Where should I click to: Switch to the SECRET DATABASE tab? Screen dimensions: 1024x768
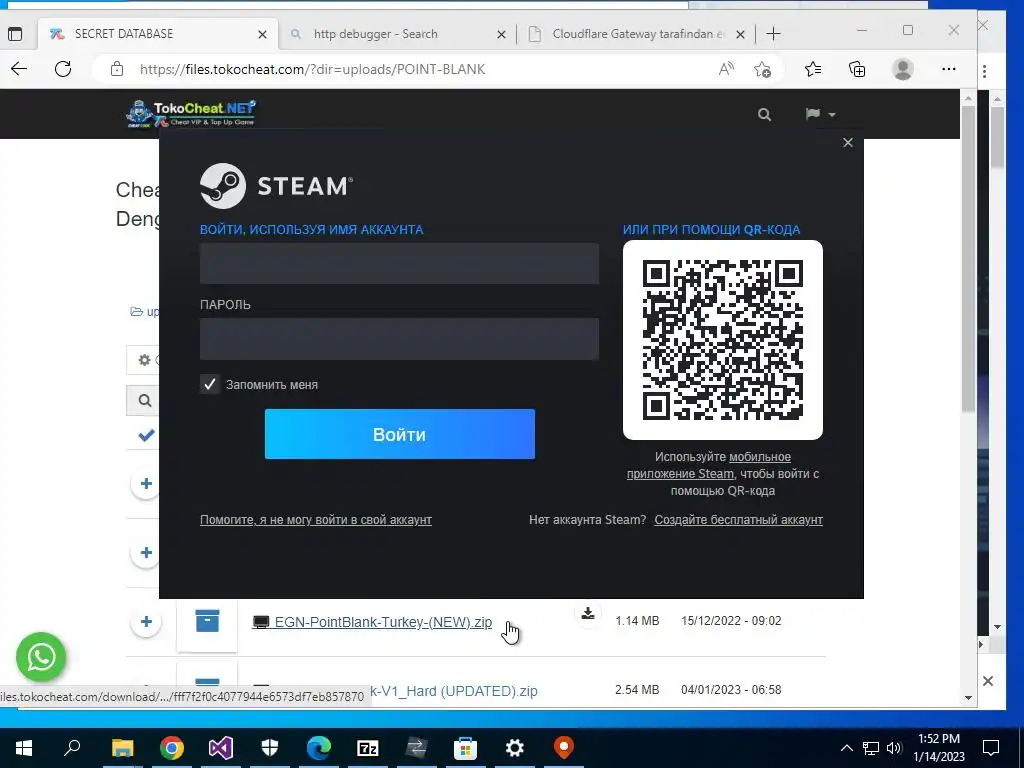(157, 34)
